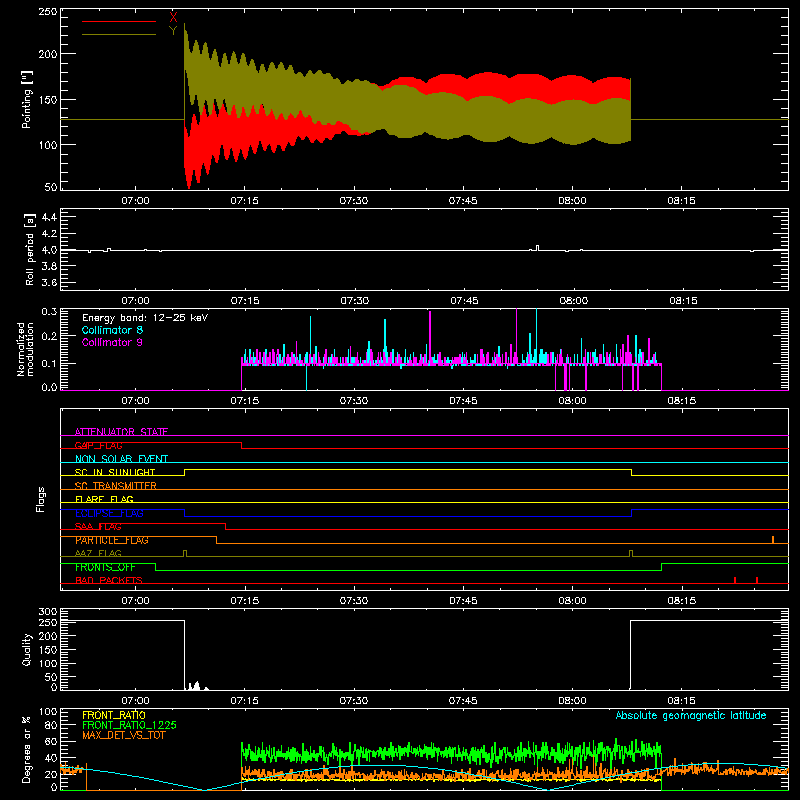800x800 pixels.
Task: Click the 'Quality' axis title
Action: point(27,649)
